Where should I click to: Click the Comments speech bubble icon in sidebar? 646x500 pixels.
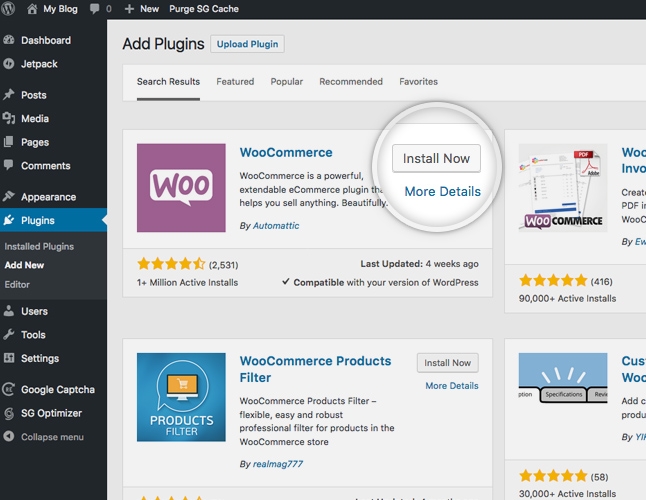click(9, 165)
